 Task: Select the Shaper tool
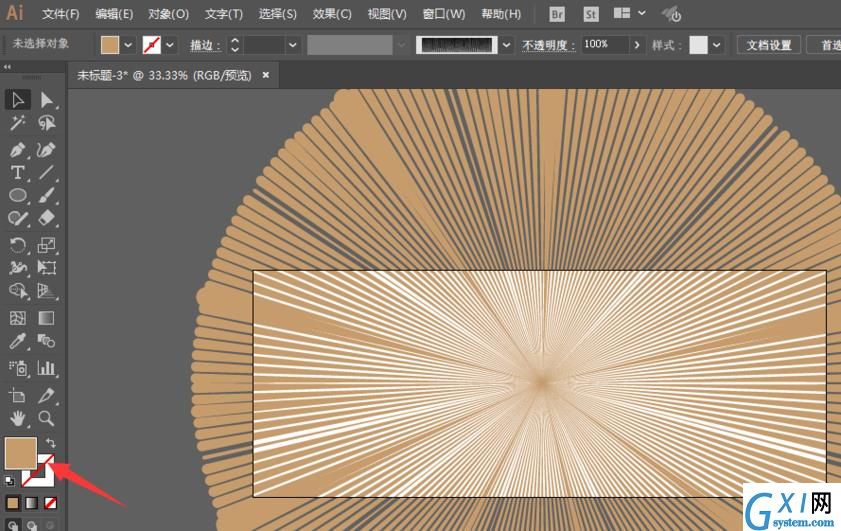click(x=18, y=218)
